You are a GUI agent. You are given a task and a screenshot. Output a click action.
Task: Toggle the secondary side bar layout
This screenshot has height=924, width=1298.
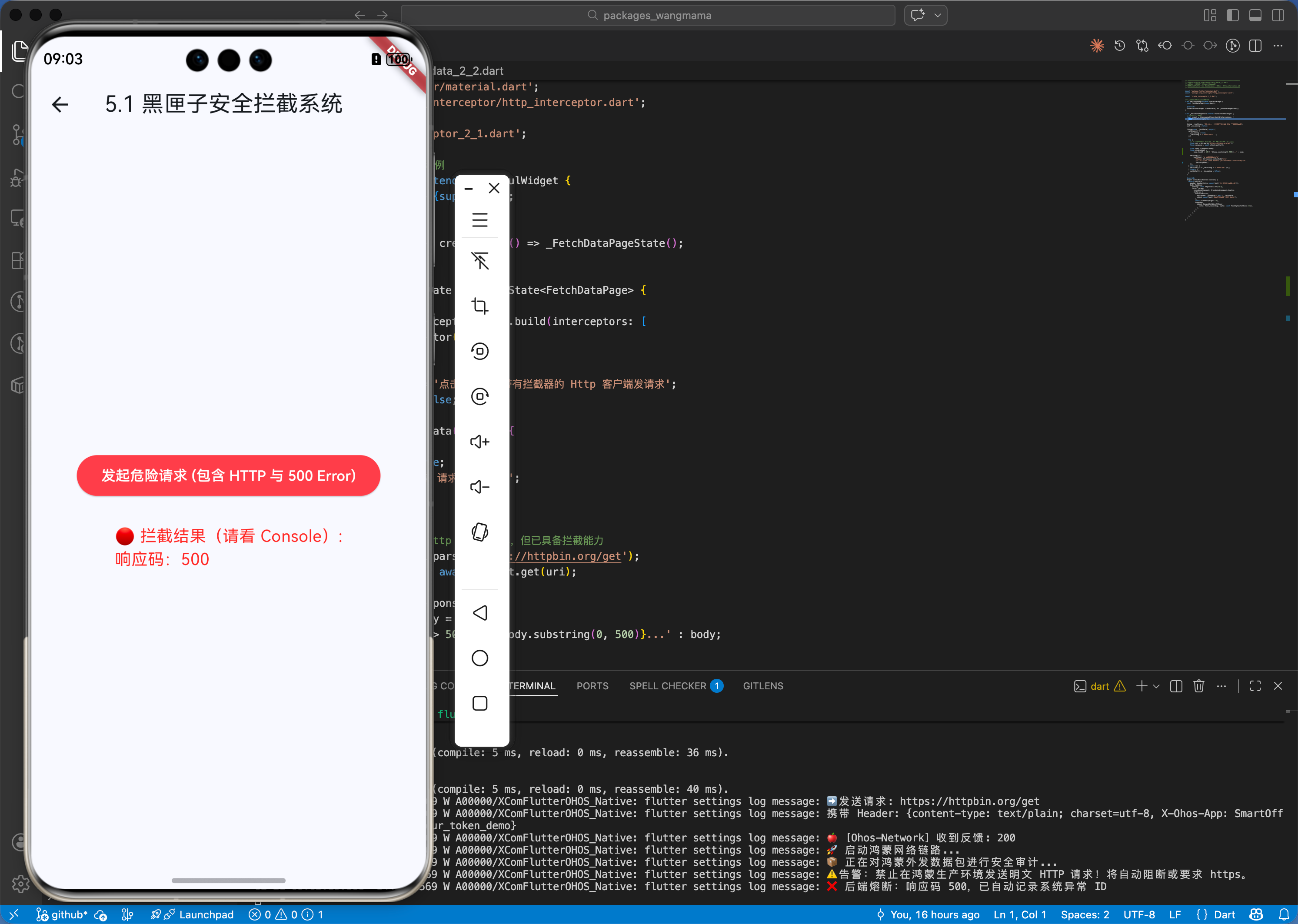[1278, 15]
